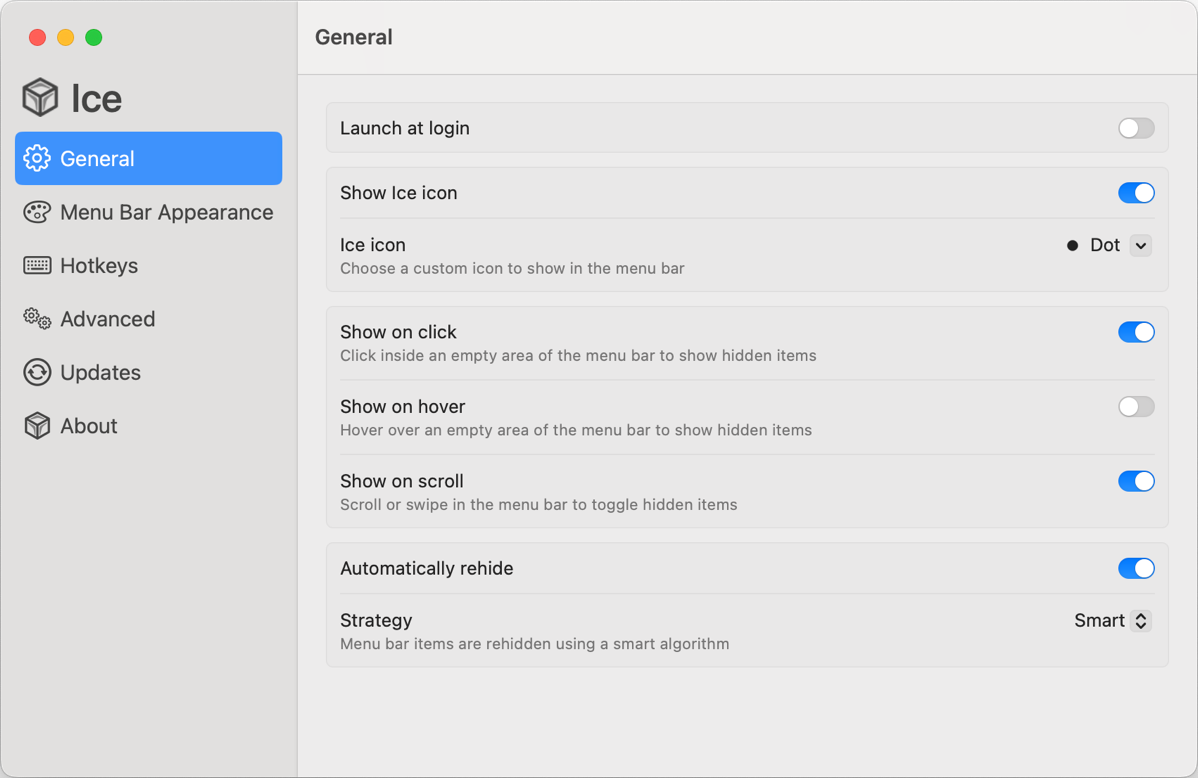
Task: Disable the Show on click switch
Action: (1136, 332)
